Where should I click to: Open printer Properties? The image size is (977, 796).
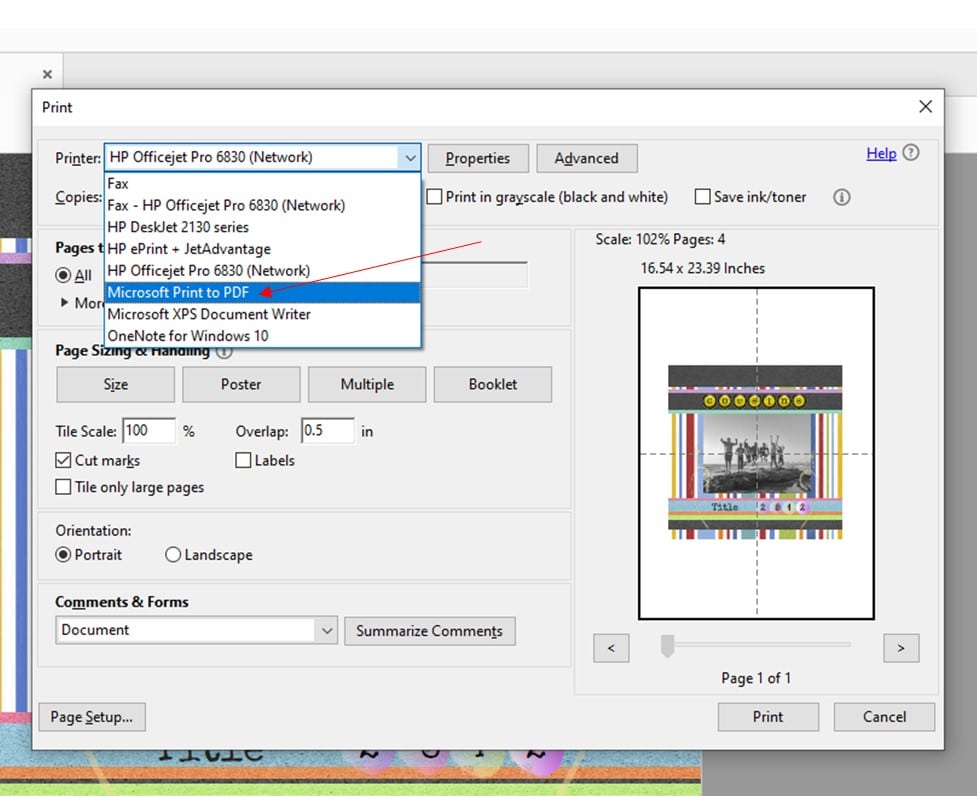click(x=478, y=158)
